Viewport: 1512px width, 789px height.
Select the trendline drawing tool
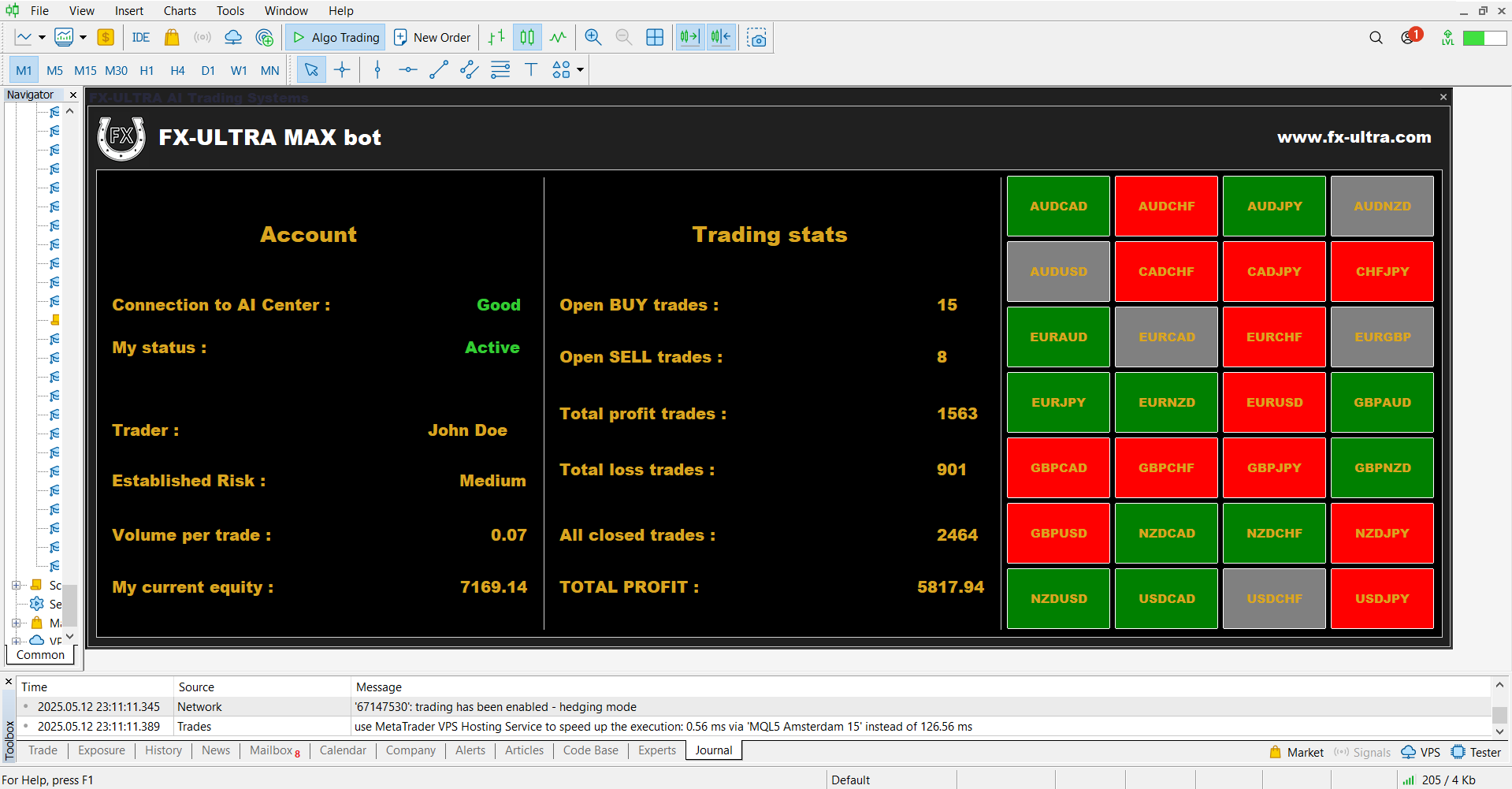[x=439, y=70]
